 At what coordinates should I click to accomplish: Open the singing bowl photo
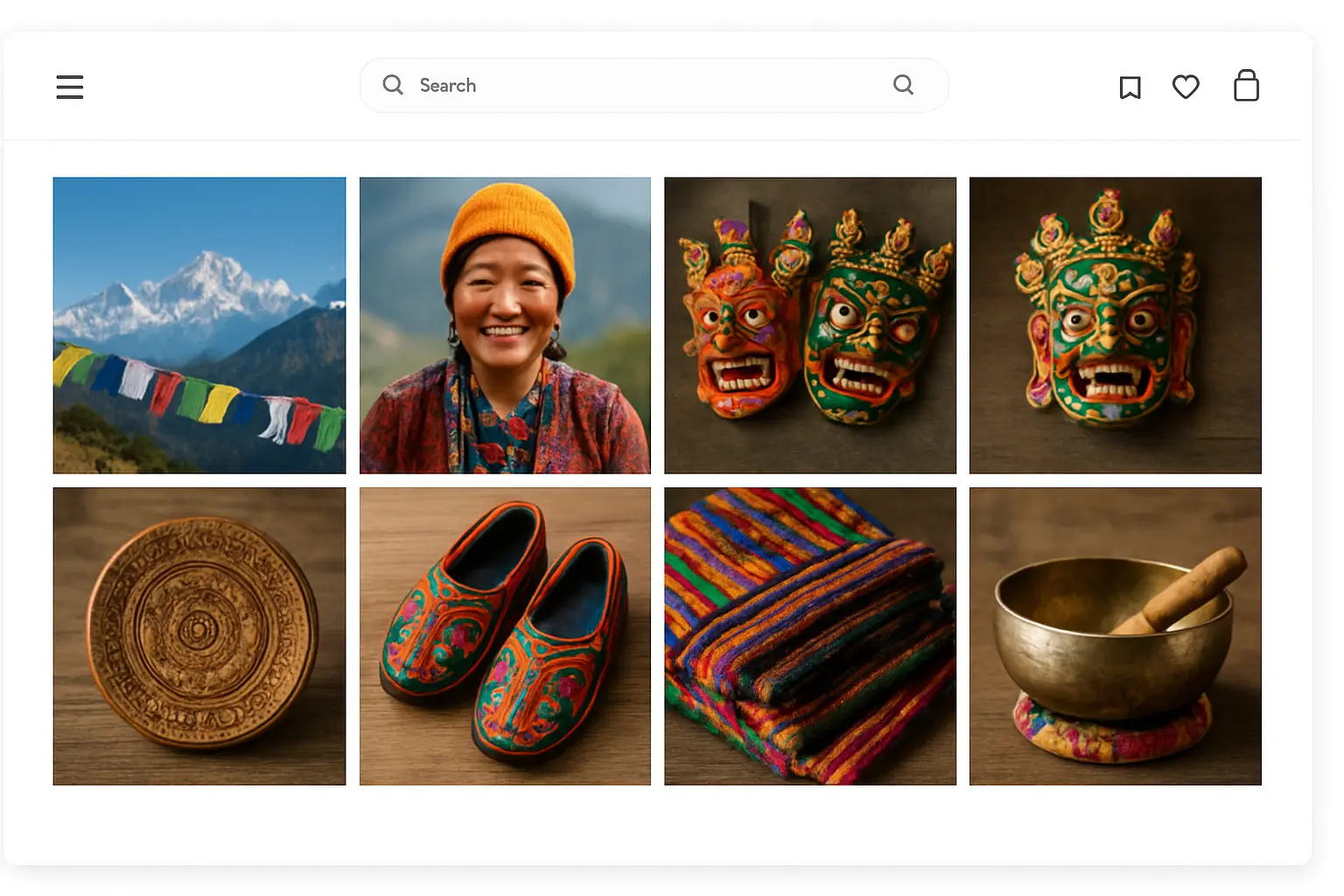[x=1116, y=636]
